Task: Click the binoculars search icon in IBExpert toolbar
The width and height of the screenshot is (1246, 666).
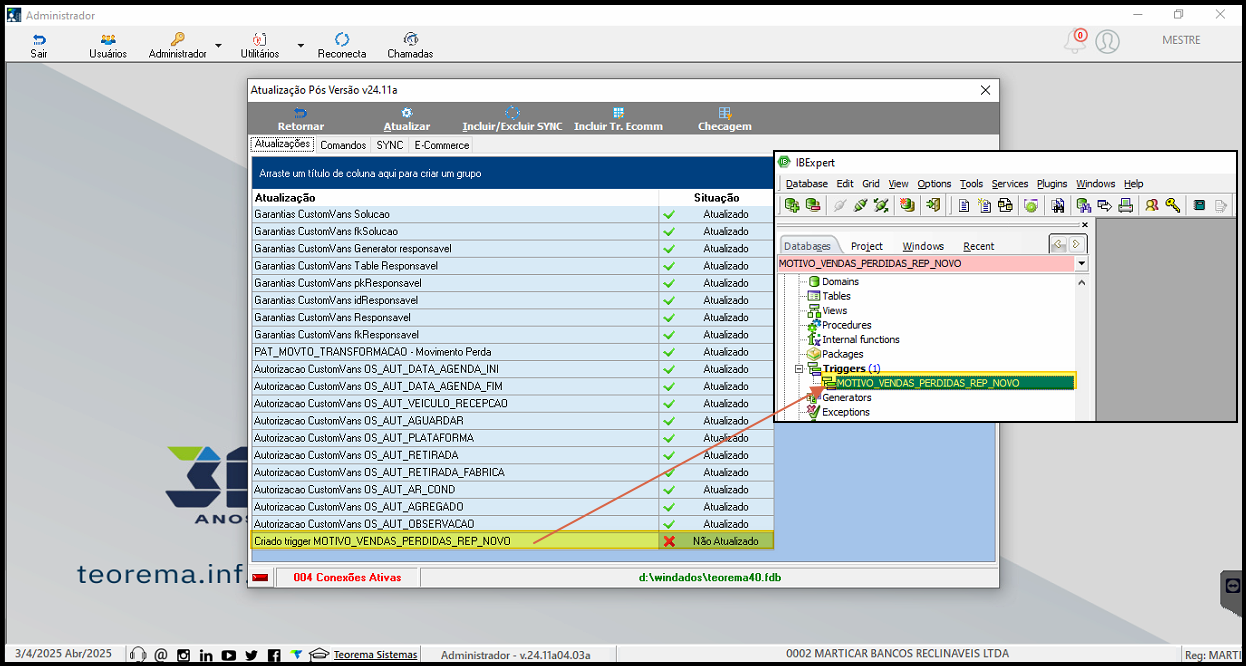Action: [1056, 205]
